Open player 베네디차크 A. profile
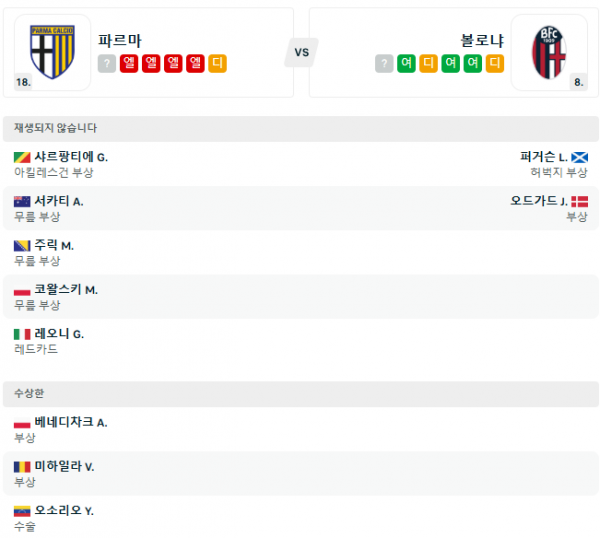 pos(70,422)
